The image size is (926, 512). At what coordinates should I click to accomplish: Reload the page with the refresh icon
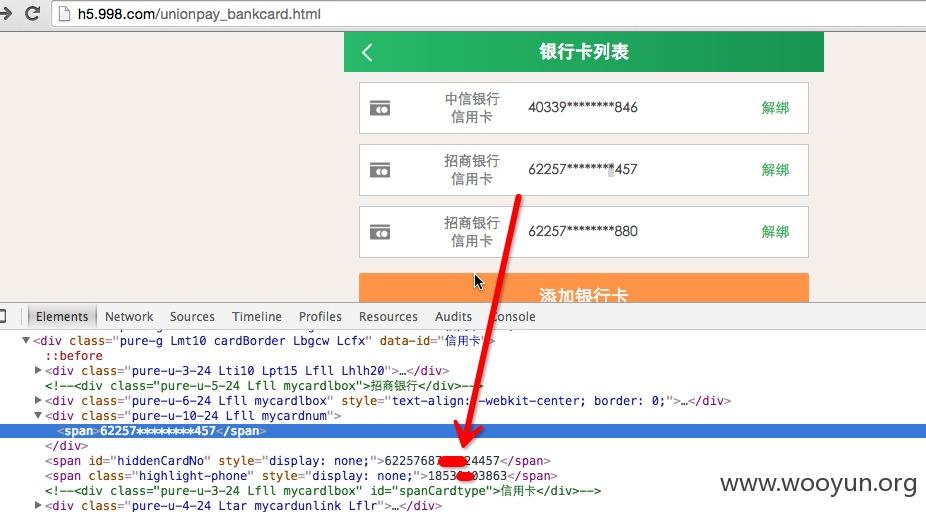coord(32,13)
